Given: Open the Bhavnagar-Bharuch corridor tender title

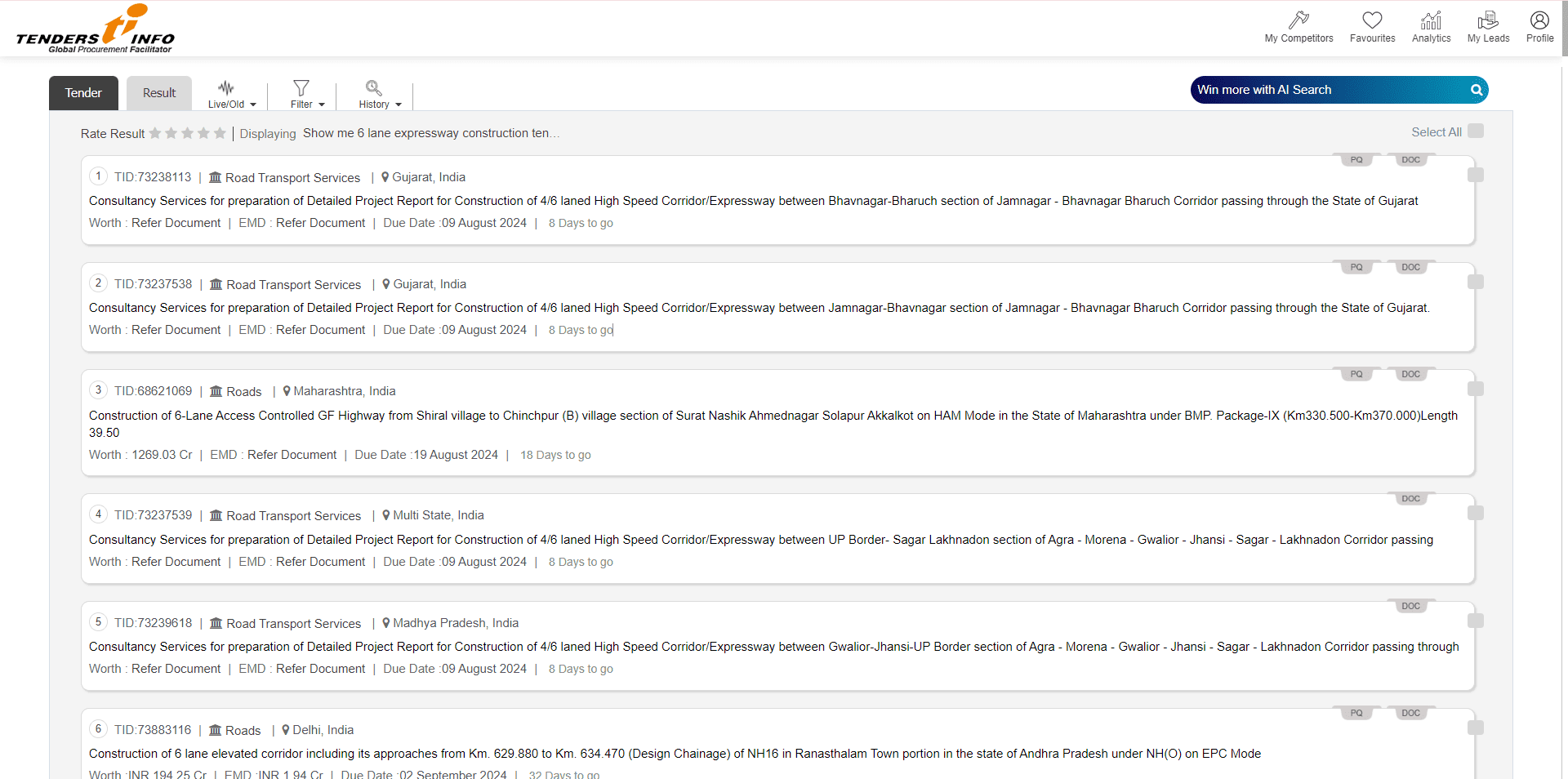Looking at the screenshot, I should coord(753,201).
